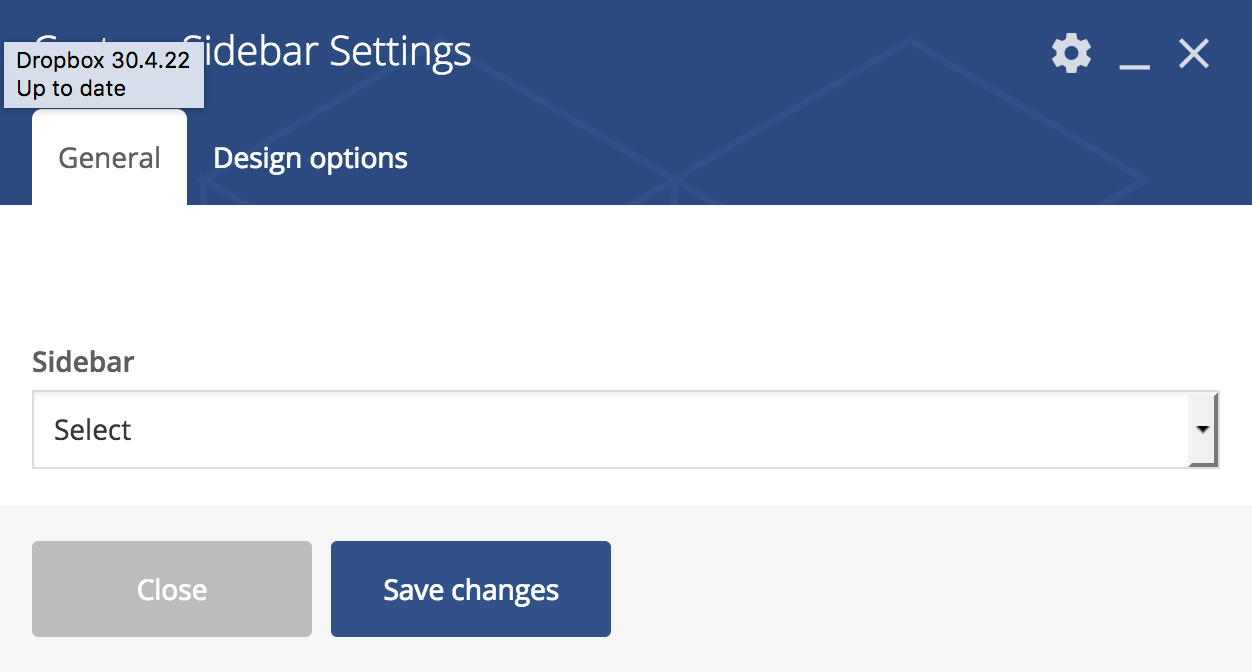Click the Save changes button
The width and height of the screenshot is (1252, 672).
[471, 589]
